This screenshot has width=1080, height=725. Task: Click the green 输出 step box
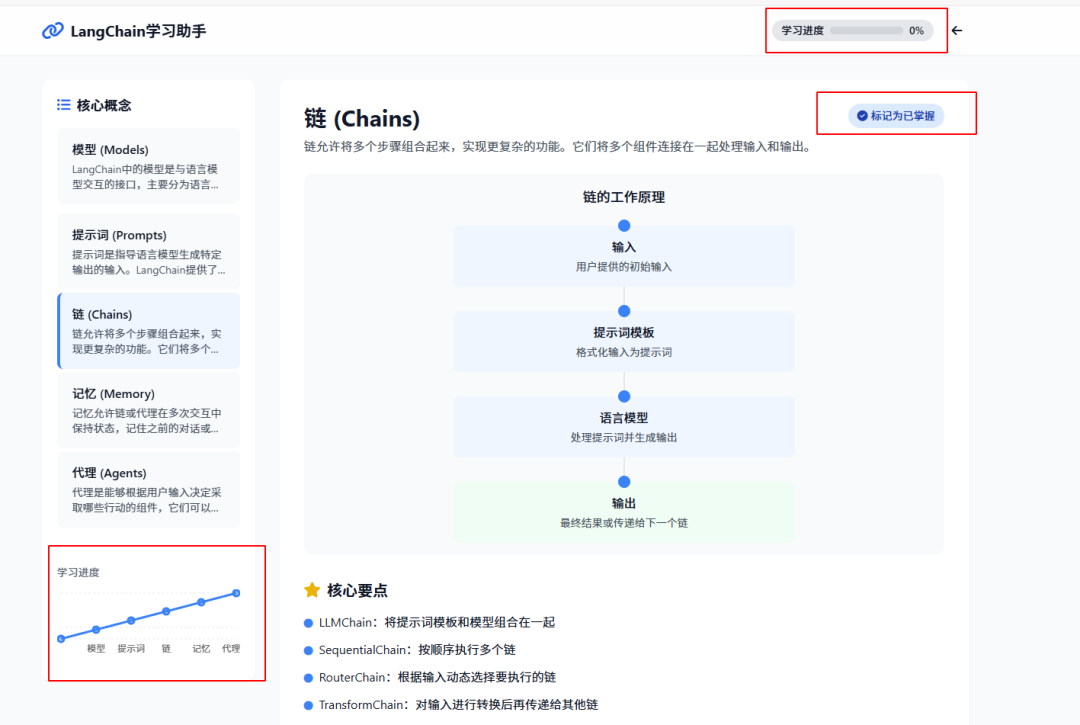pos(624,512)
